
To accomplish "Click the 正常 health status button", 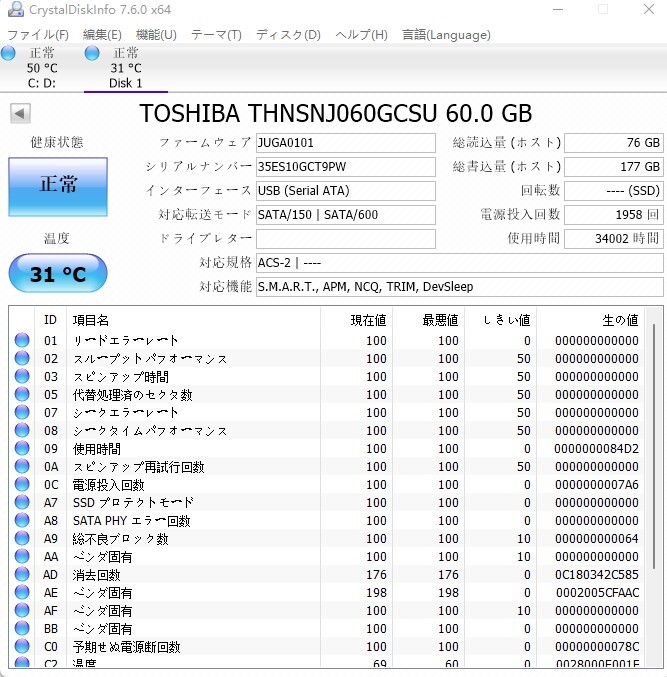I will [x=57, y=185].
